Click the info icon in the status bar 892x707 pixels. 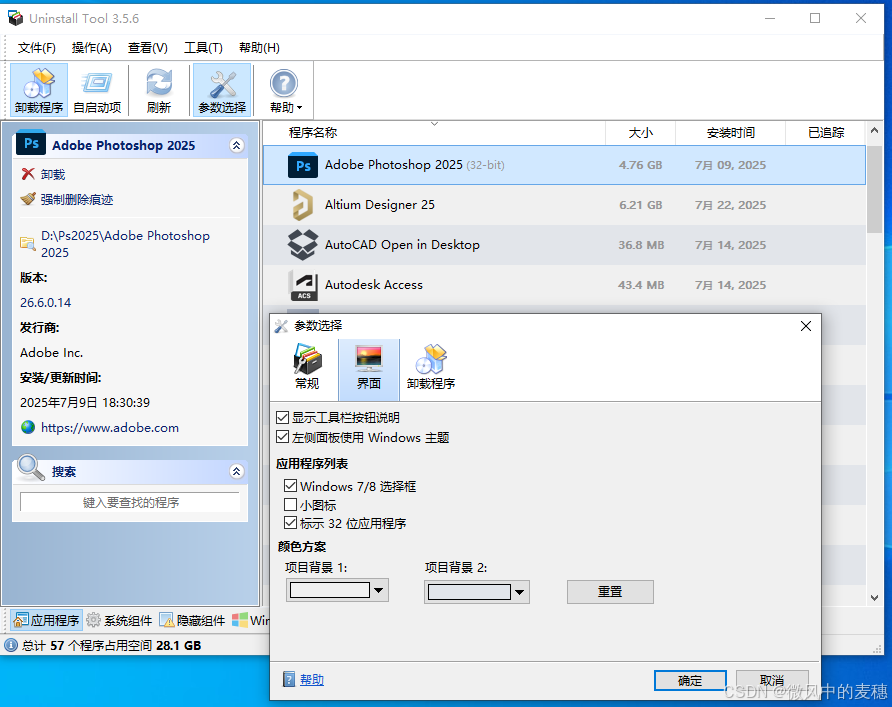coord(11,645)
